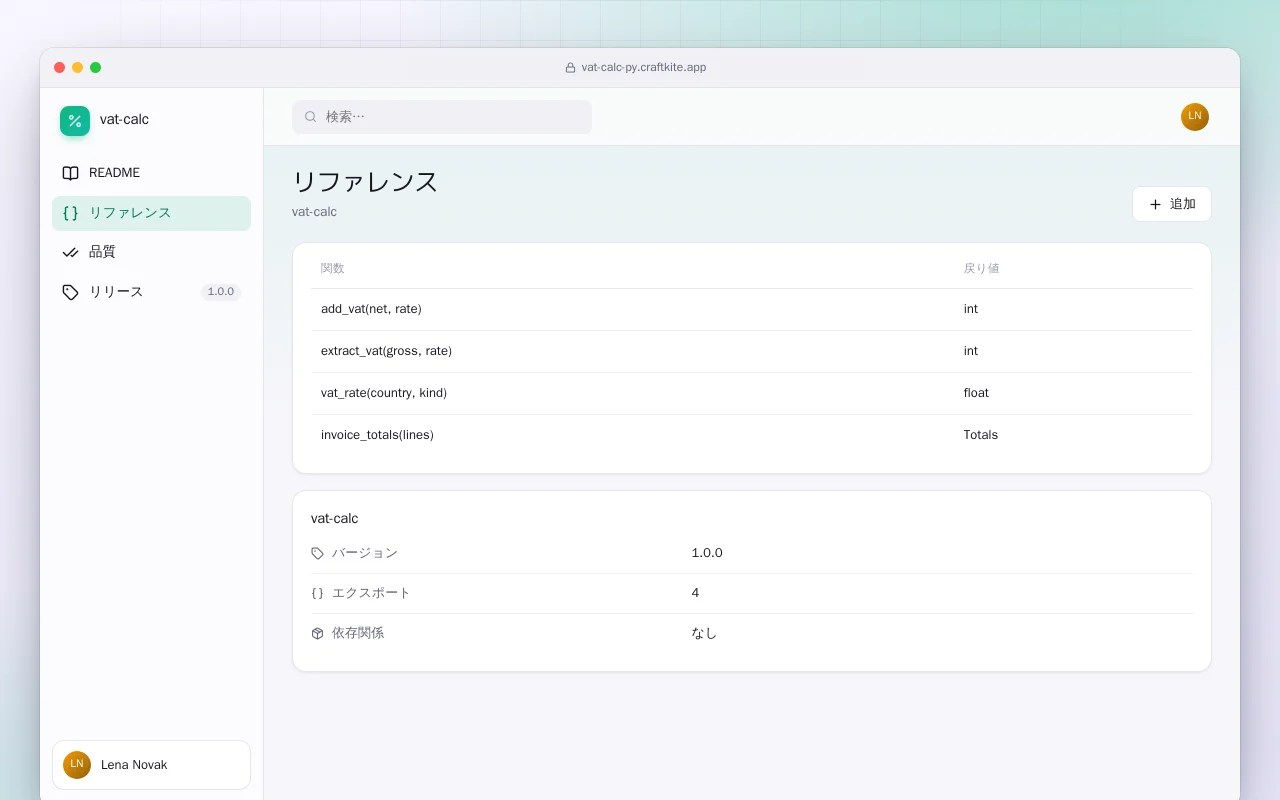Click the package icon beside 依存関係
The image size is (1280, 800).
[x=317, y=633]
